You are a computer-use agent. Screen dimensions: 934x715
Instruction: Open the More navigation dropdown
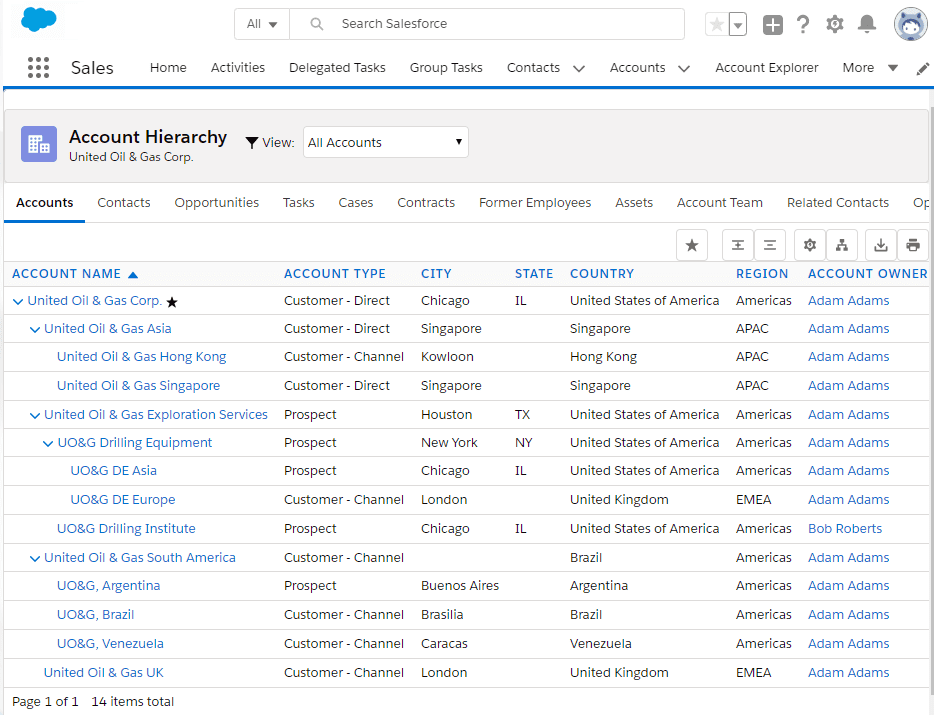(x=870, y=68)
